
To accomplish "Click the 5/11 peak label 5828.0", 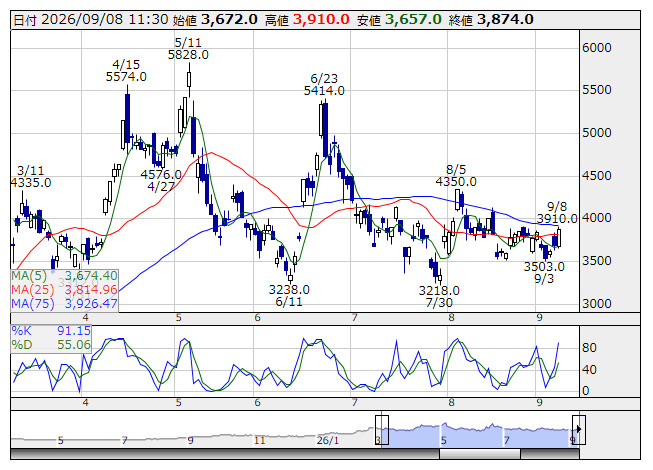I will pyautogui.click(x=188, y=55).
